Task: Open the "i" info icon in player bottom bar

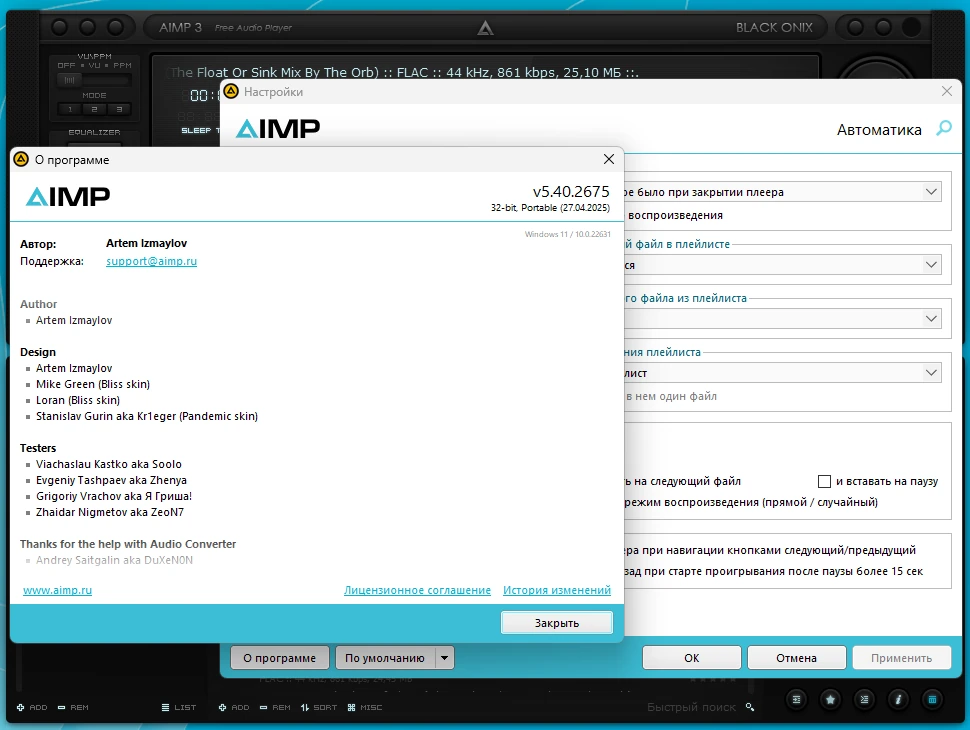Action: click(x=898, y=700)
